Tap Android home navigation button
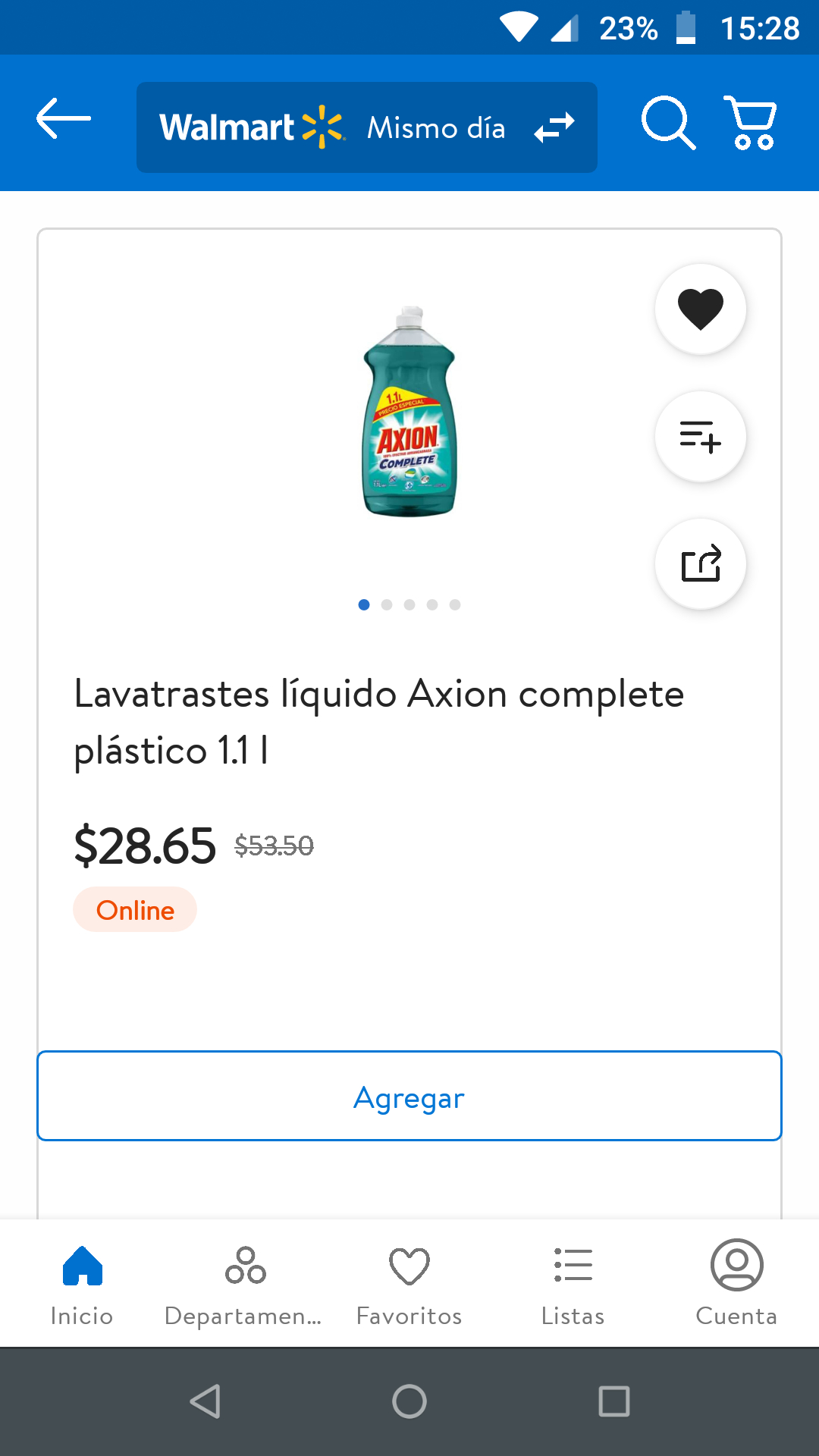This screenshot has height=1456, width=819. 409,1401
